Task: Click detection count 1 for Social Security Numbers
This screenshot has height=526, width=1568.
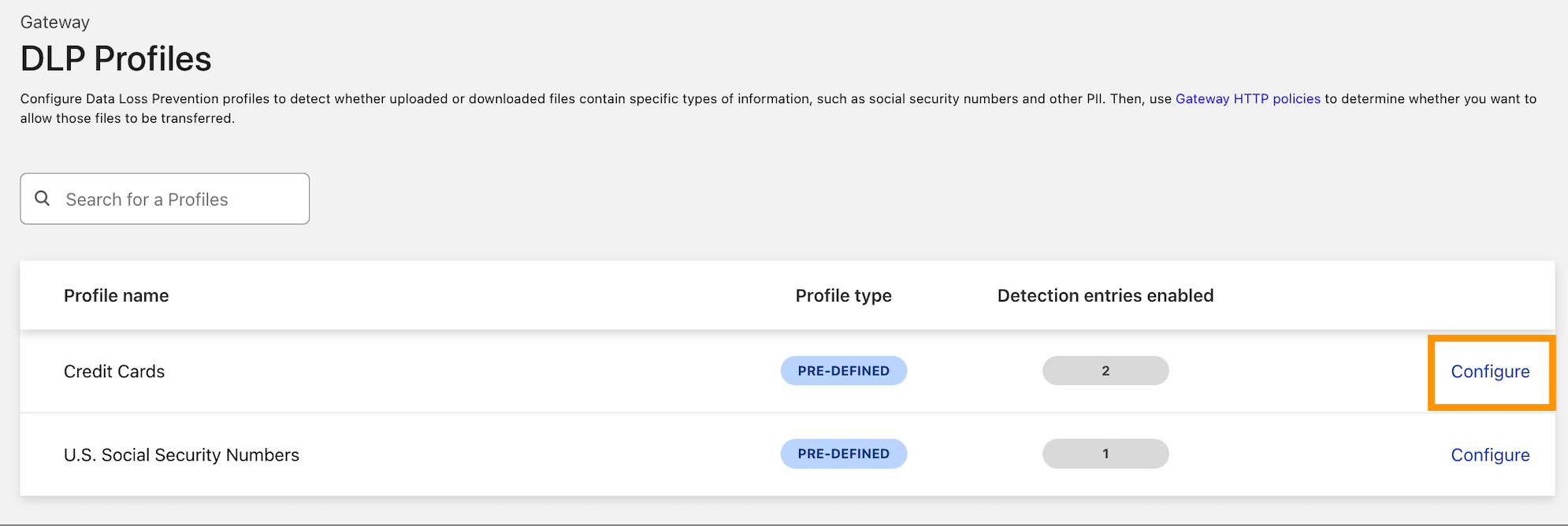Action: [1105, 454]
